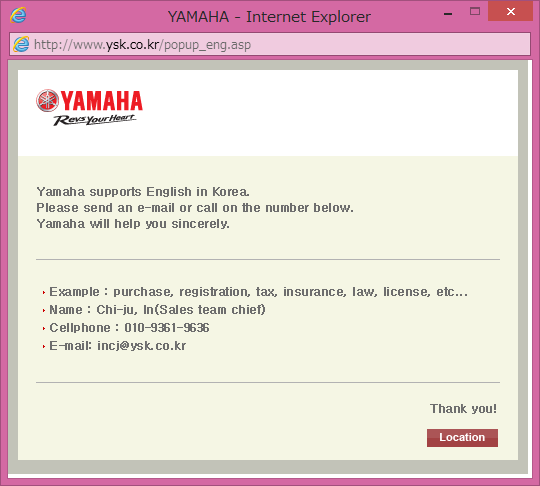Maximize the Internet Explorer popup window
The width and height of the screenshot is (540, 486).
[x=475, y=11]
